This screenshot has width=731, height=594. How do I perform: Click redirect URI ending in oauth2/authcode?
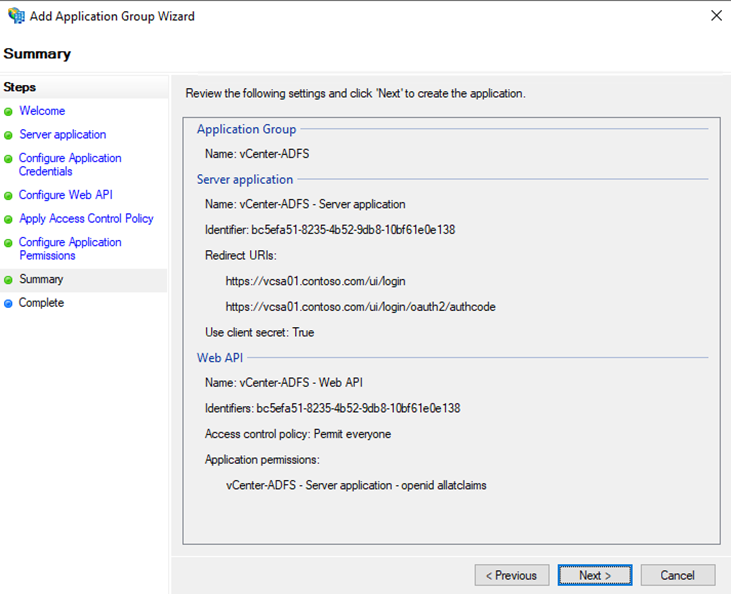[360, 307]
